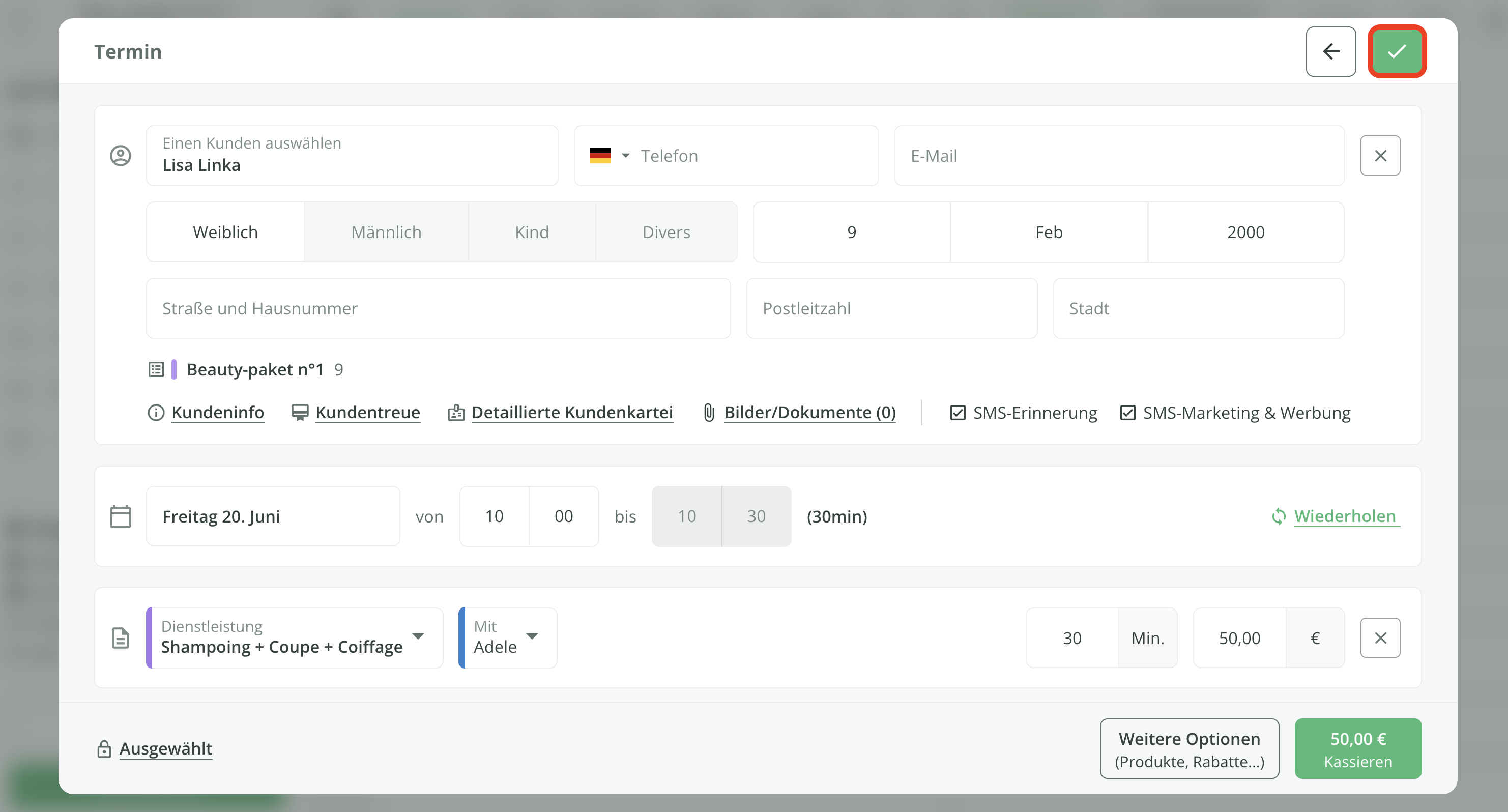Select Weiblich gender option
1508x812 pixels.
225,233
